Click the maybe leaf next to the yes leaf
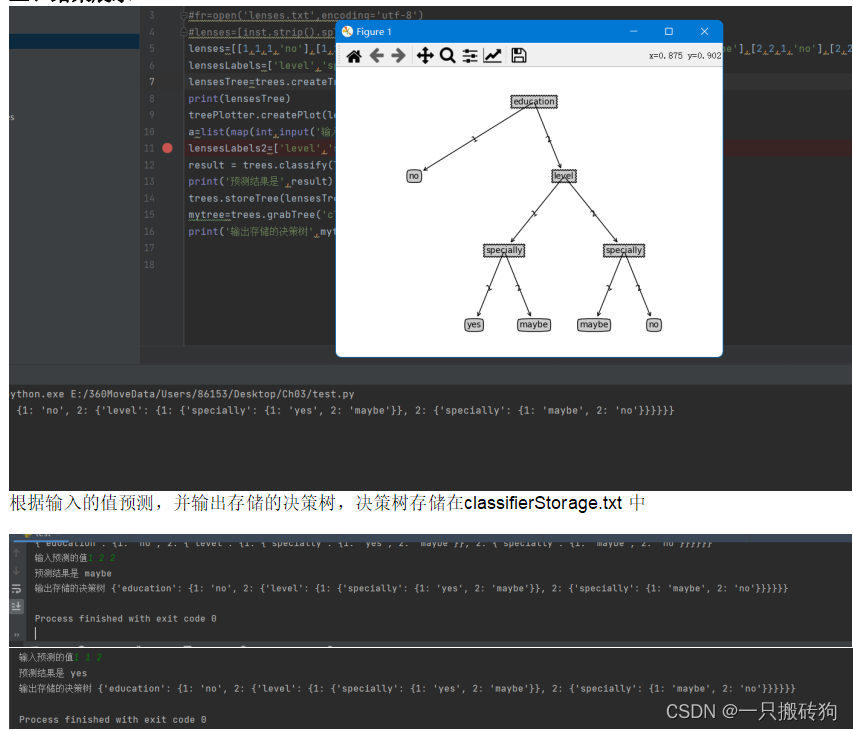853x731 pixels. 534,325
